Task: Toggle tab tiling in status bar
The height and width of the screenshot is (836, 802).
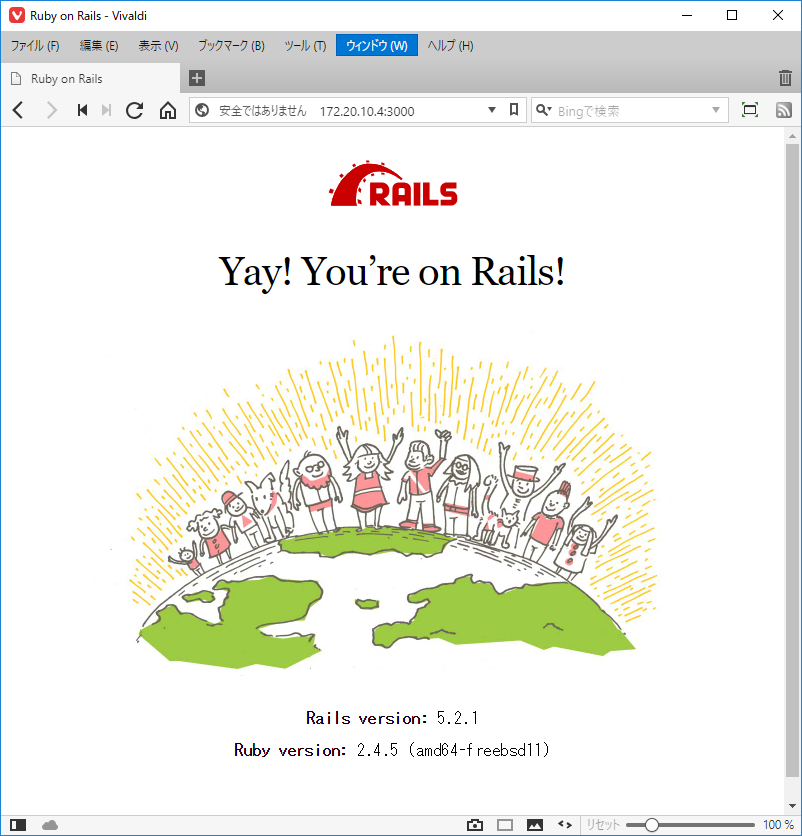Action: (x=505, y=825)
